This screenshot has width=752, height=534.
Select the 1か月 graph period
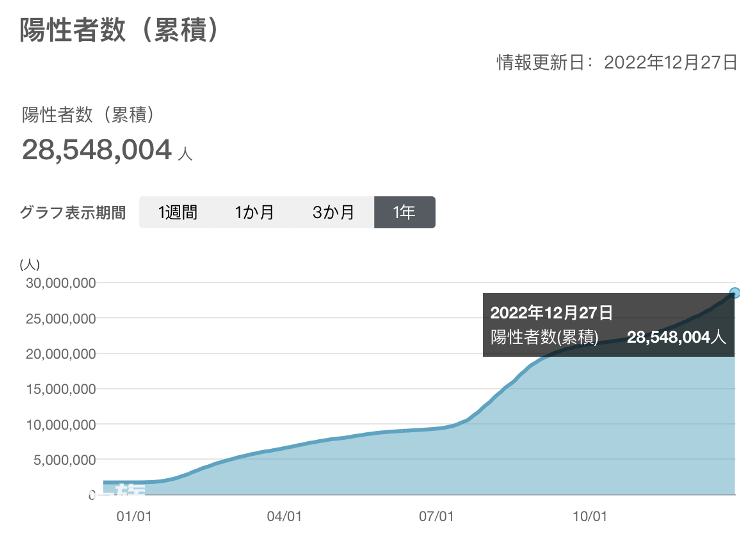pos(255,212)
